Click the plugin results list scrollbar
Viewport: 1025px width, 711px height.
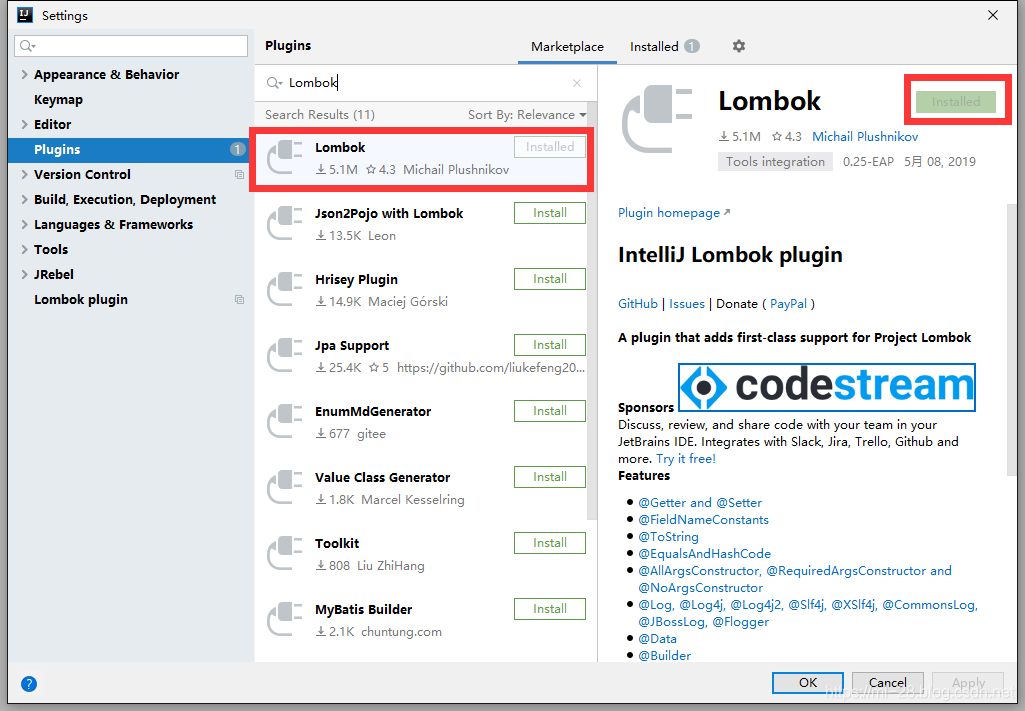click(x=592, y=310)
